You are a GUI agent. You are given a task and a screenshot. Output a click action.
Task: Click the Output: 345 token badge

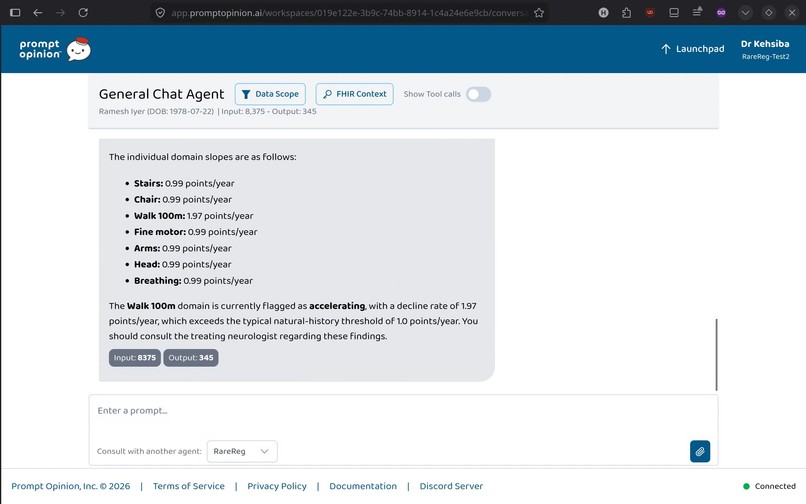point(191,358)
